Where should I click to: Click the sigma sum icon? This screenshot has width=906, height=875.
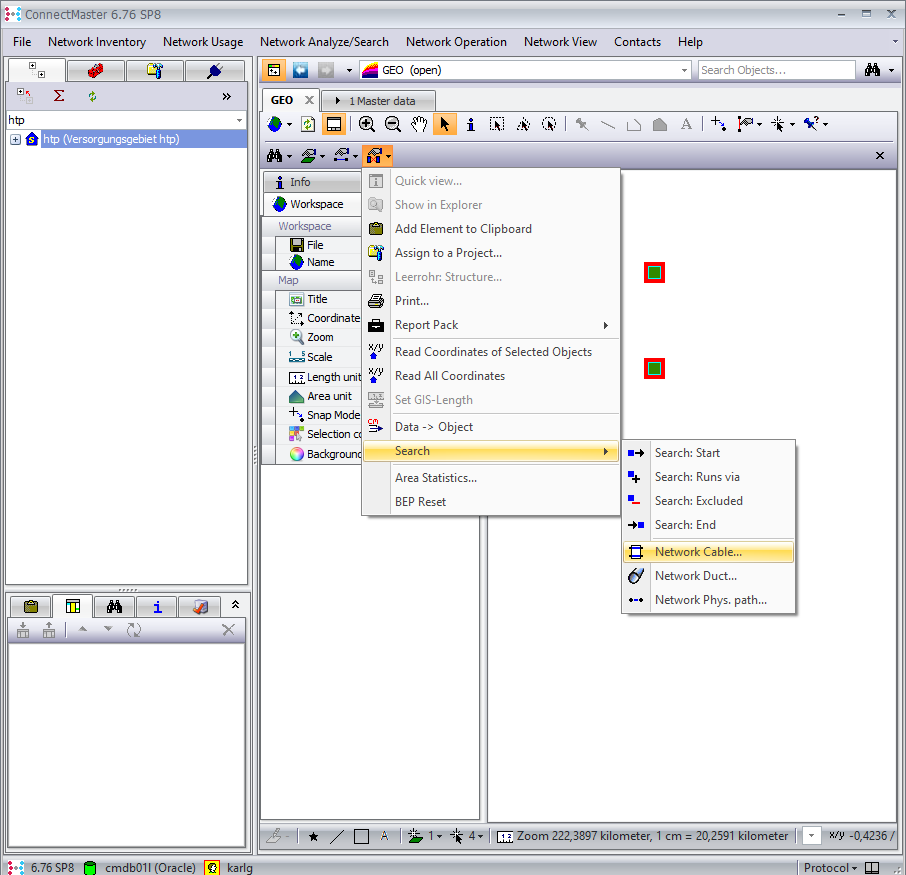[x=59, y=96]
